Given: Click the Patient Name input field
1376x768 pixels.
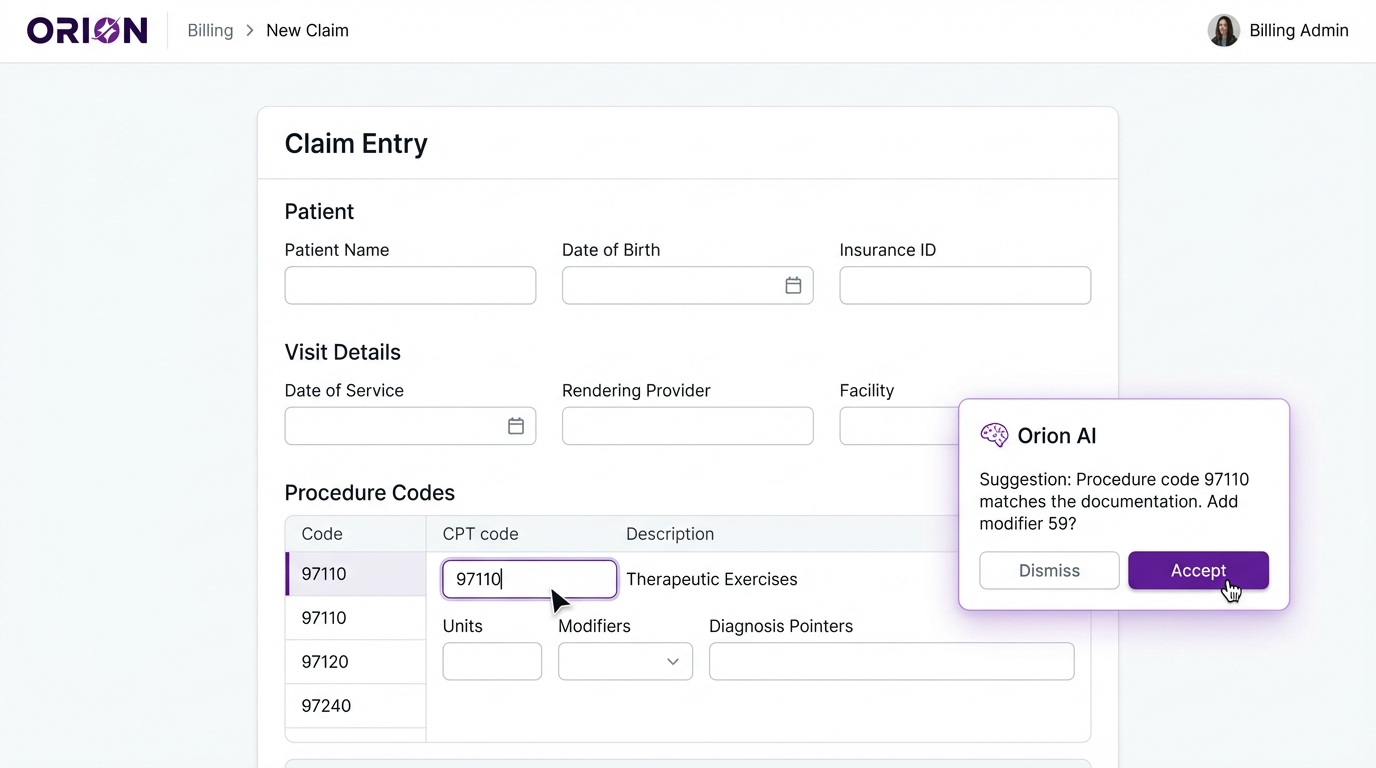Looking at the screenshot, I should pos(410,285).
